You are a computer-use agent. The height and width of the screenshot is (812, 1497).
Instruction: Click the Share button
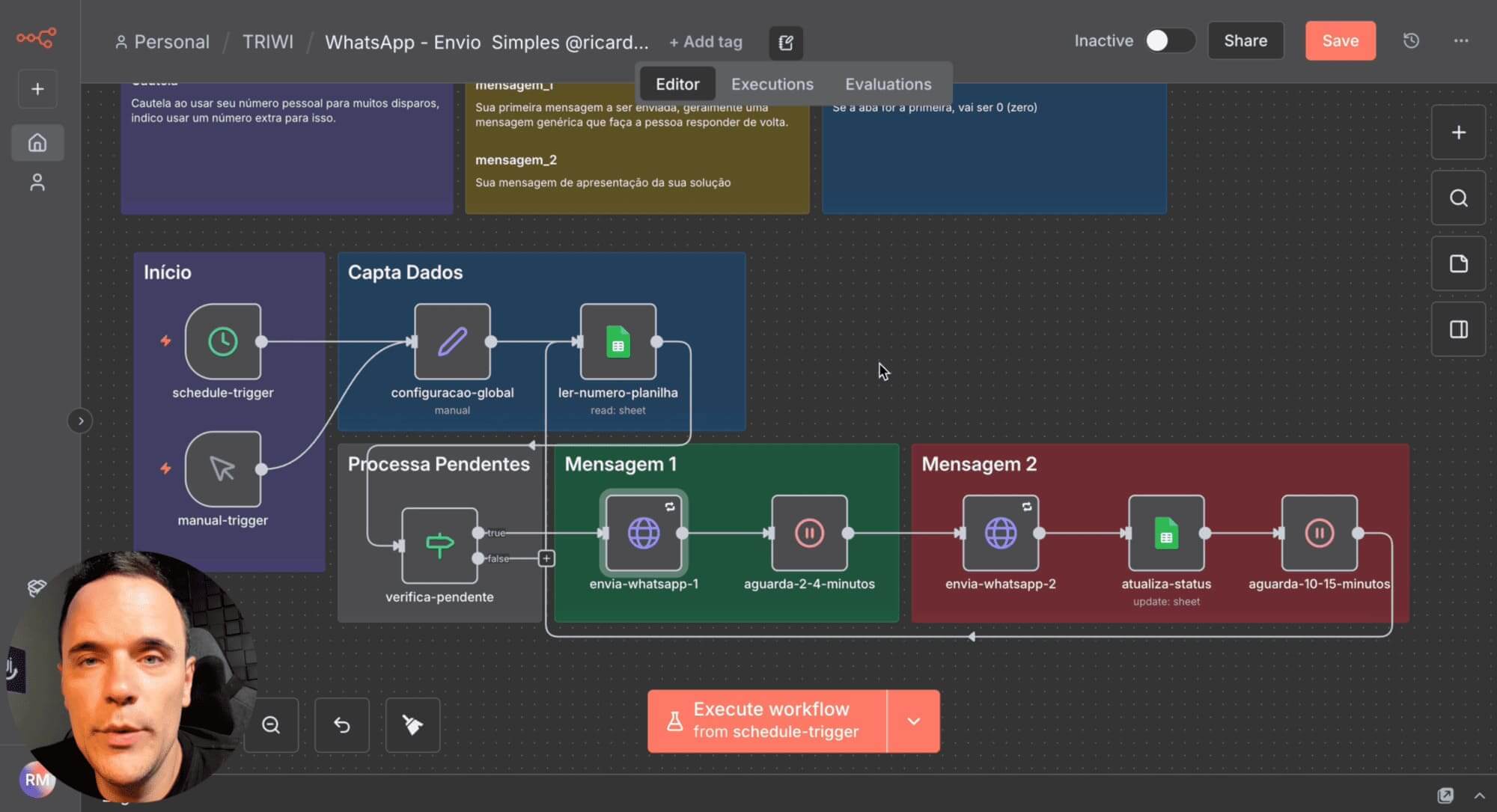(x=1246, y=41)
